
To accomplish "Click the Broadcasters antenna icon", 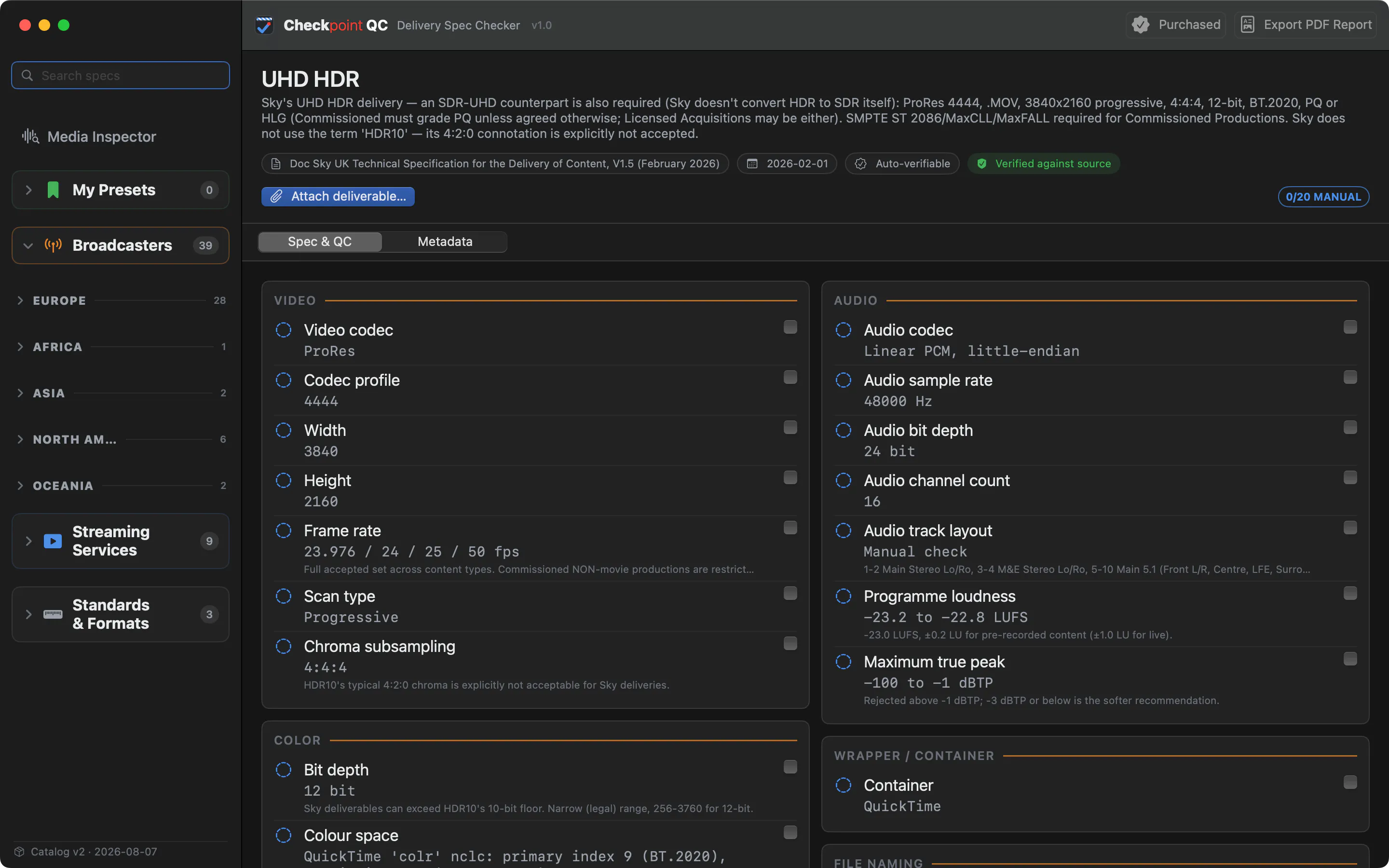I will 53,246.
